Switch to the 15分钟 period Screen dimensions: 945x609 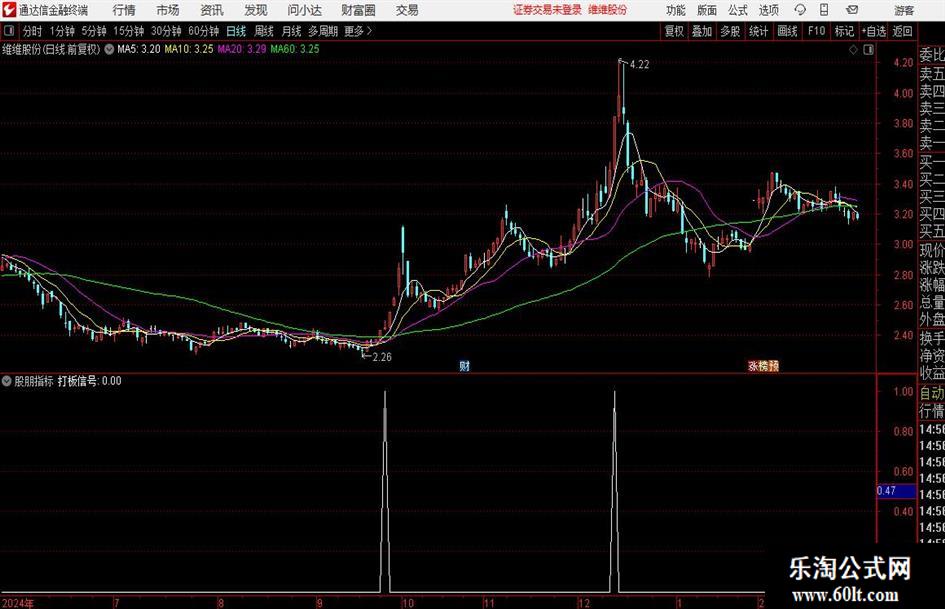[129, 31]
